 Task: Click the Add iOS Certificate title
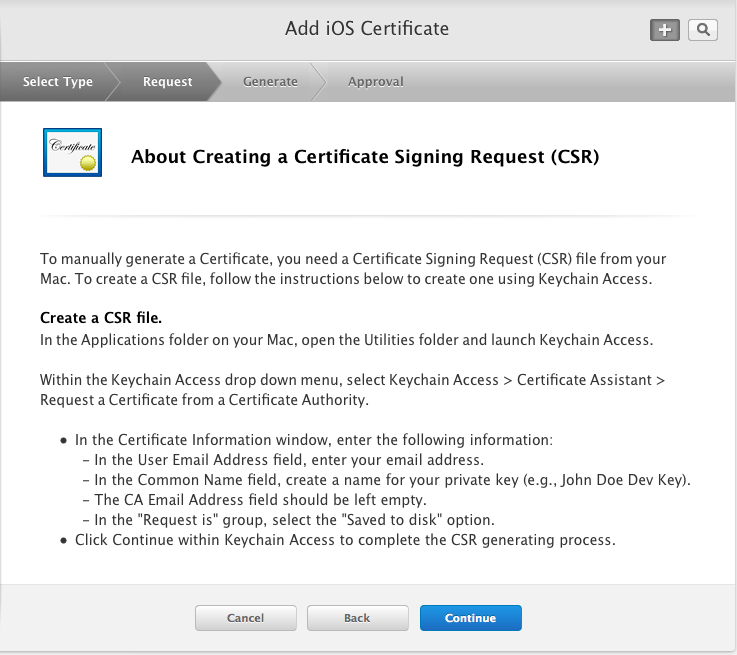[367, 28]
